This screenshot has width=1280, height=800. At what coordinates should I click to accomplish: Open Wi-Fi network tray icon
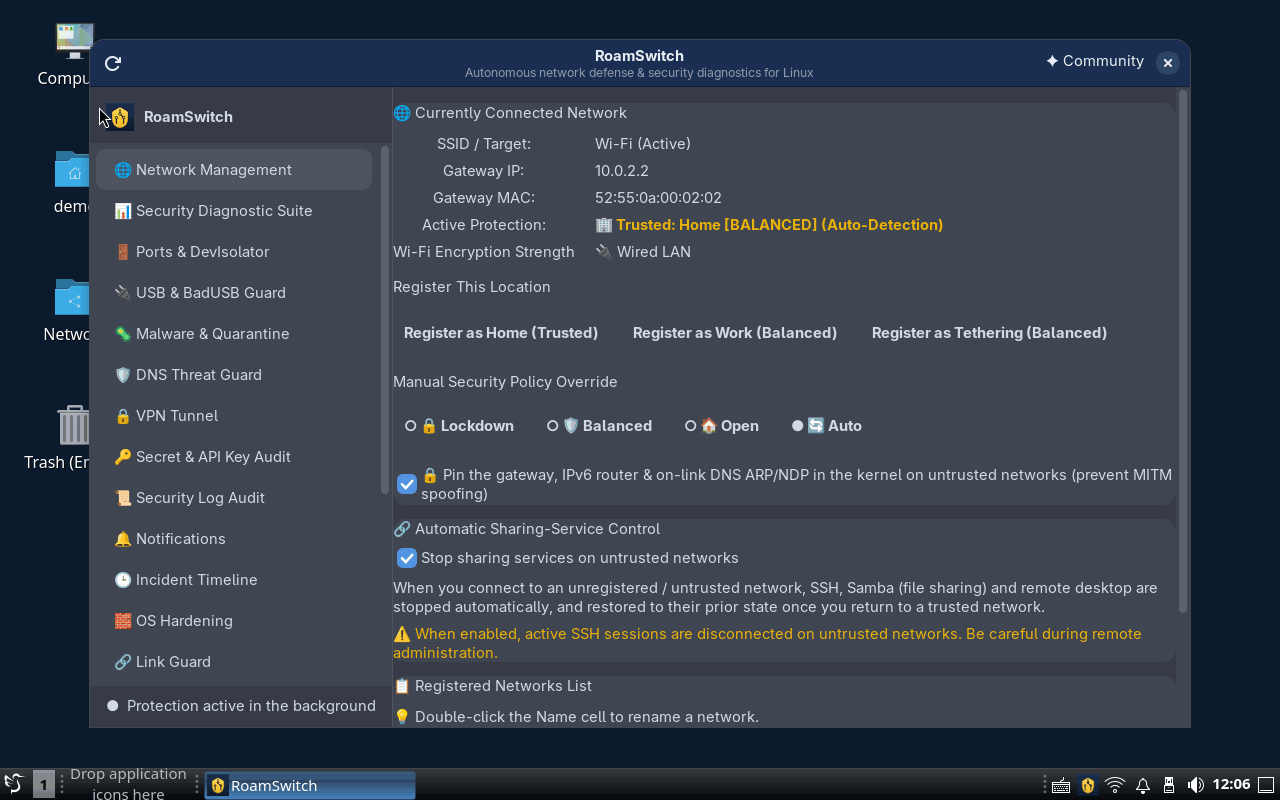point(1115,785)
